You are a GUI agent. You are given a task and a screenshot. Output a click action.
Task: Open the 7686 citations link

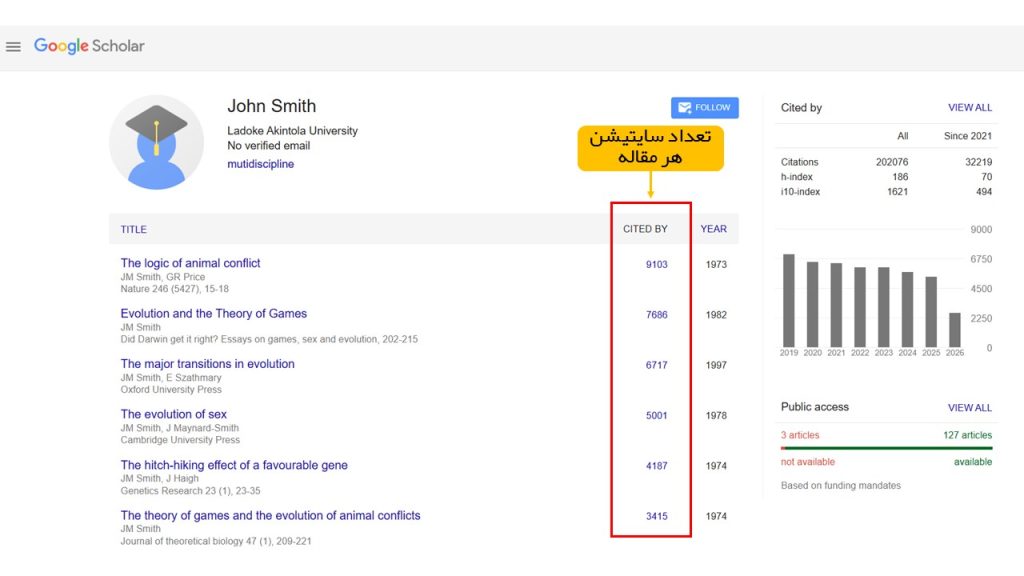click(656, 315)
